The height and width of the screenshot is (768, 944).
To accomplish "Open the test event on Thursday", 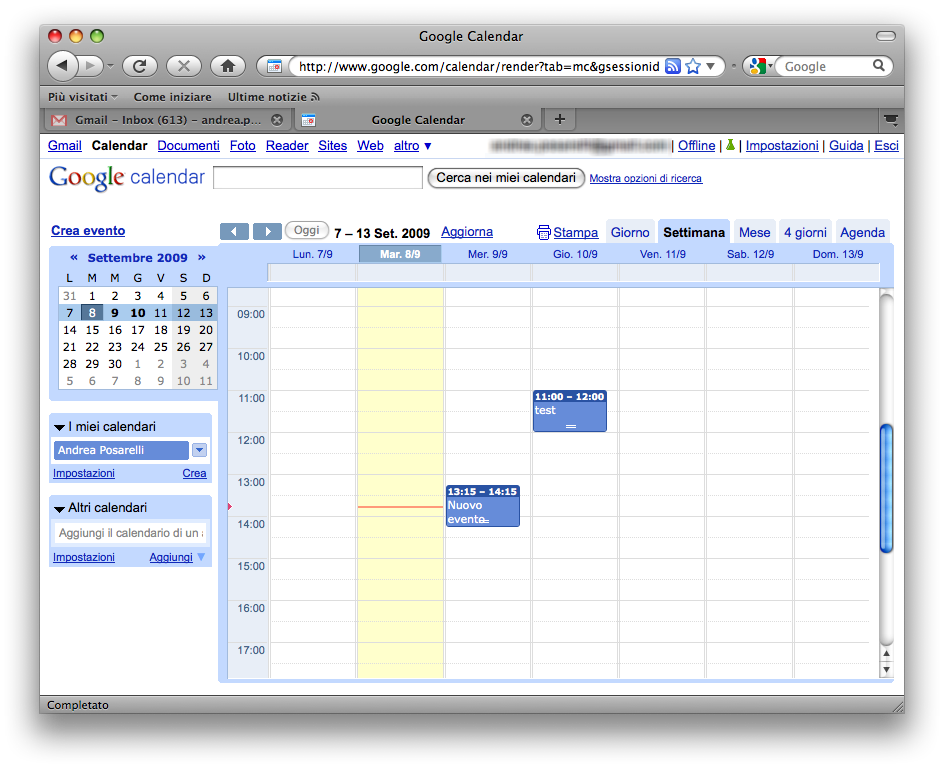I will coord(569,411).
